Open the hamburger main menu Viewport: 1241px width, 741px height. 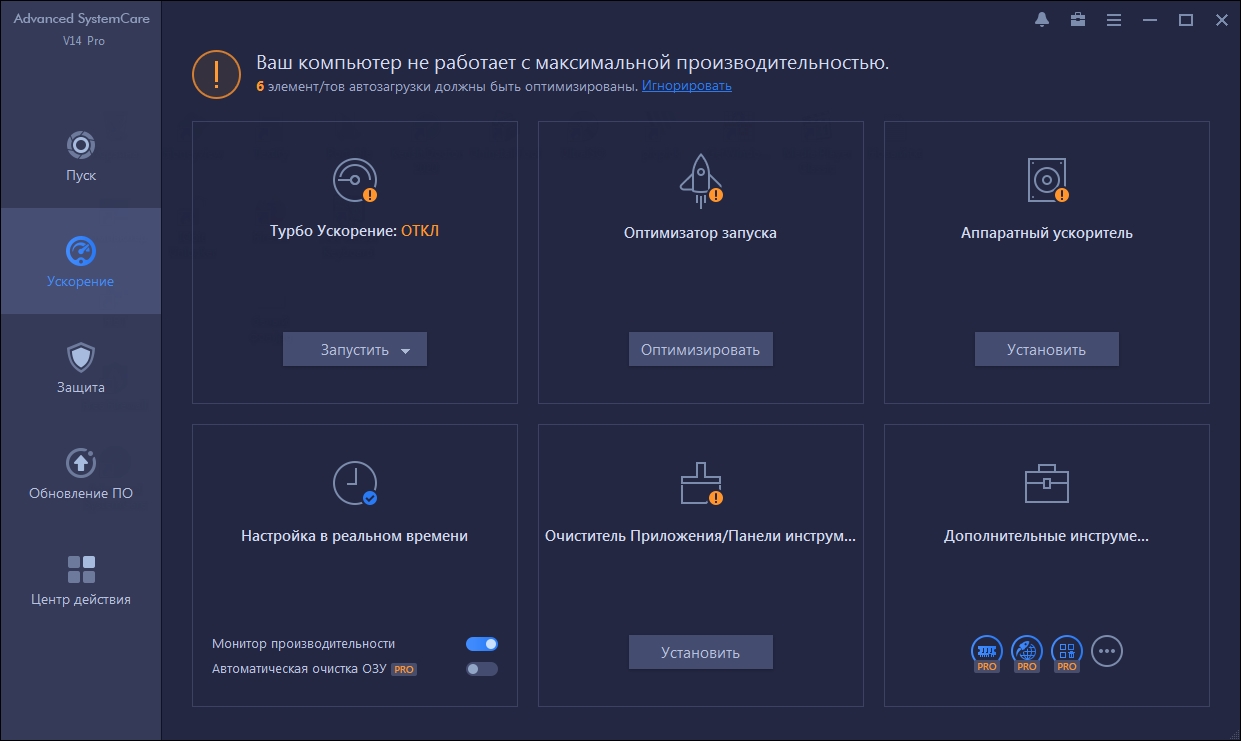pos(1114,20)
